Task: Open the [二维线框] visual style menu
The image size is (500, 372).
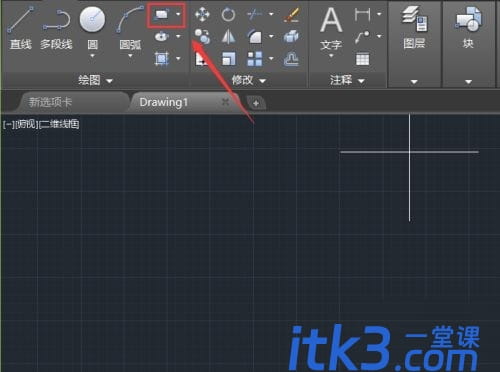Action: (59, 124)
